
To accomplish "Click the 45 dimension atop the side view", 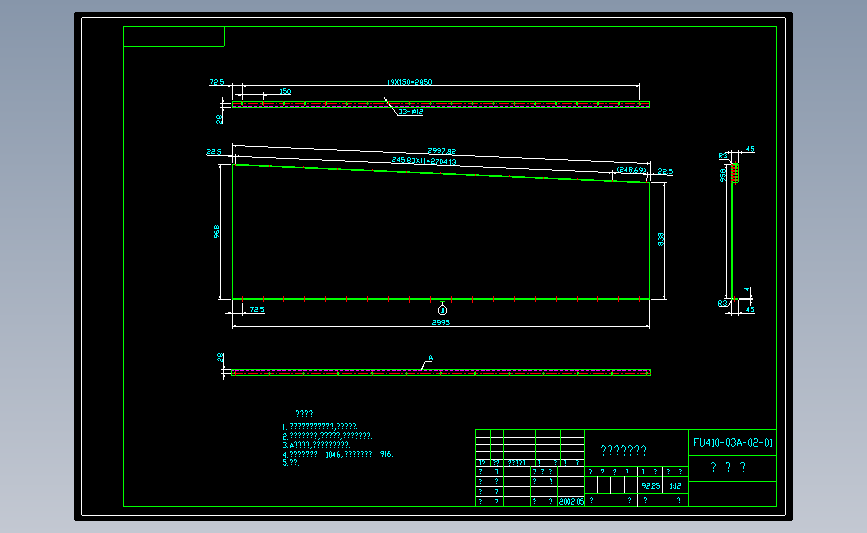I will pos(750,149).
